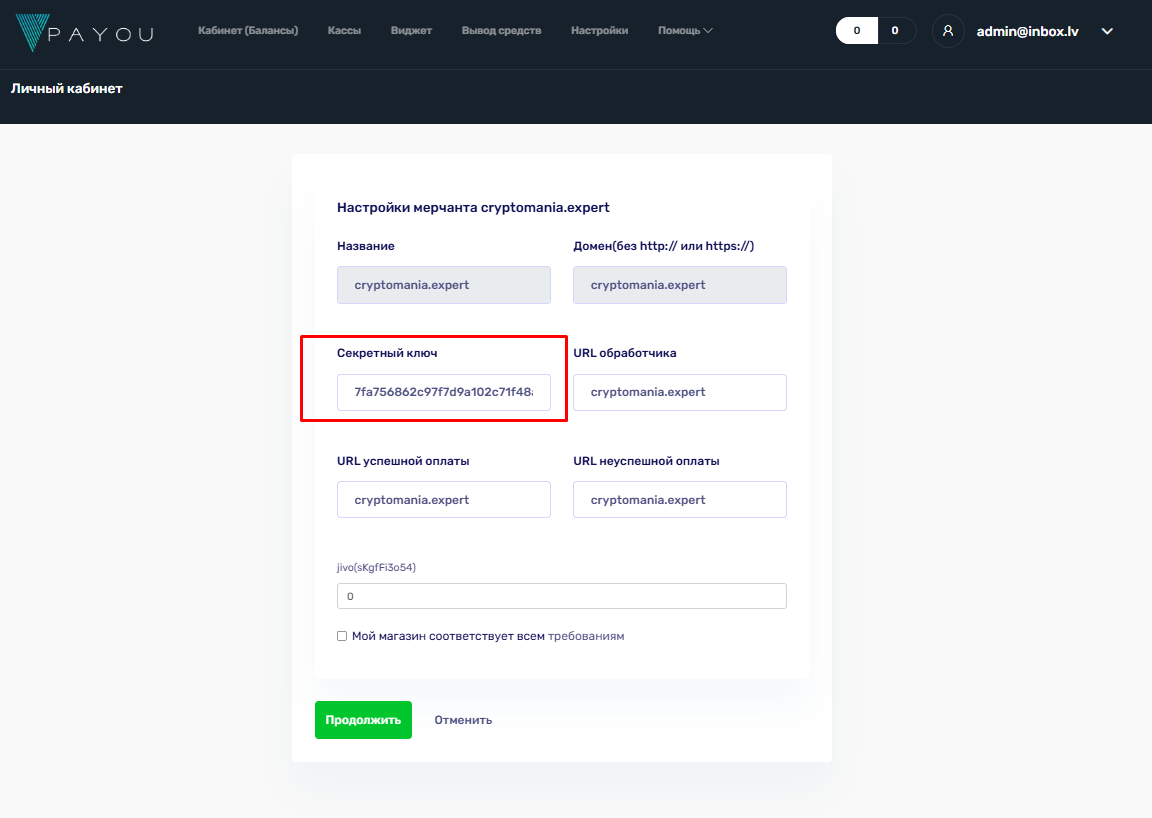Click the PAYOU logo
Viewport: 1152px width, 818px height.
85,32
